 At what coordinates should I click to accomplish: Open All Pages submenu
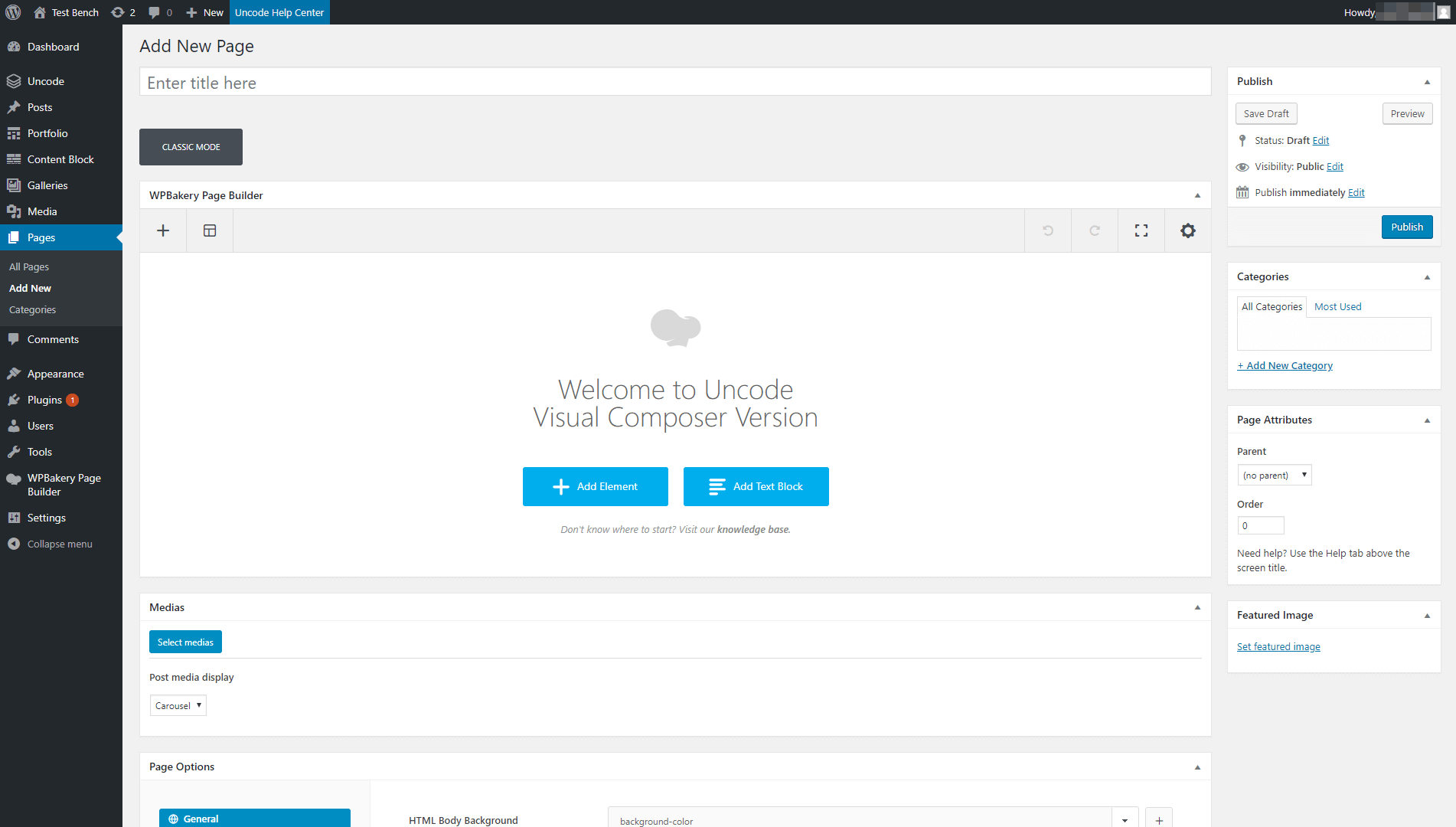pyautogui.click(x=29, y=266)
